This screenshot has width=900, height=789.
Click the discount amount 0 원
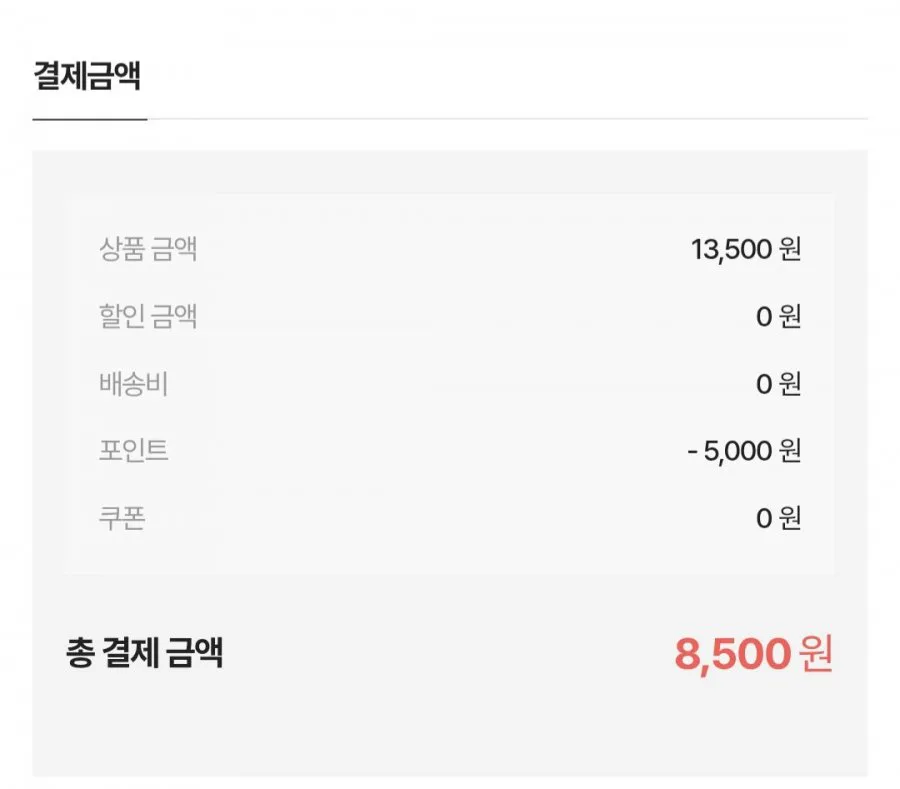(x=778, y=316)
